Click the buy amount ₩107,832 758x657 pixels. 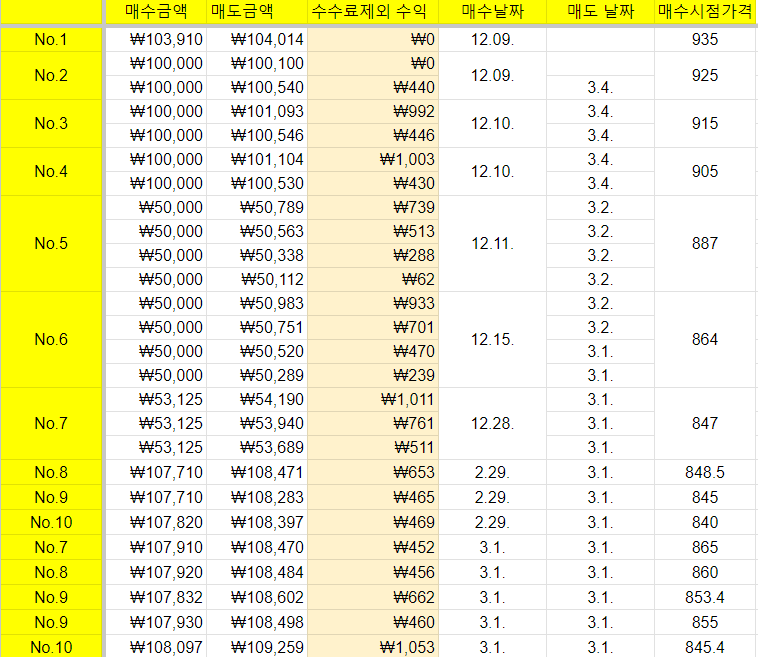point(156,598)
